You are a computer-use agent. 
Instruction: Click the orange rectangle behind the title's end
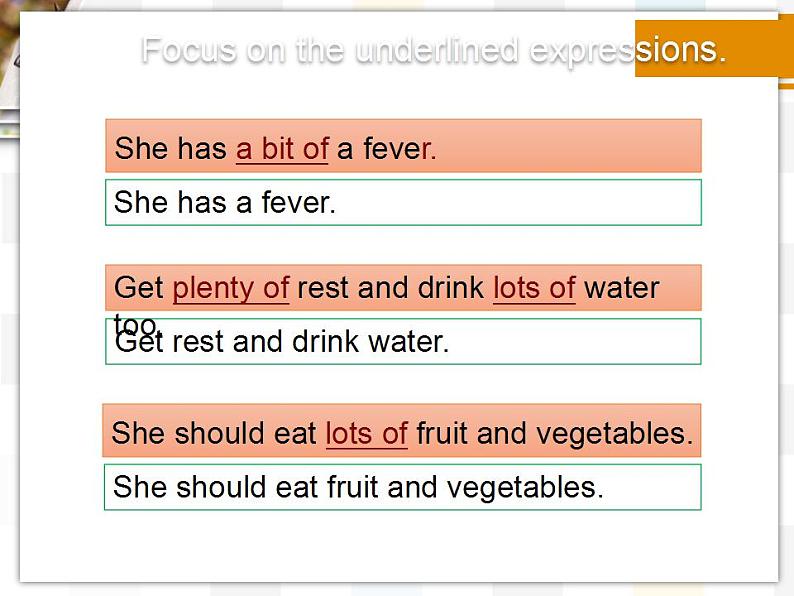[714, 49]
